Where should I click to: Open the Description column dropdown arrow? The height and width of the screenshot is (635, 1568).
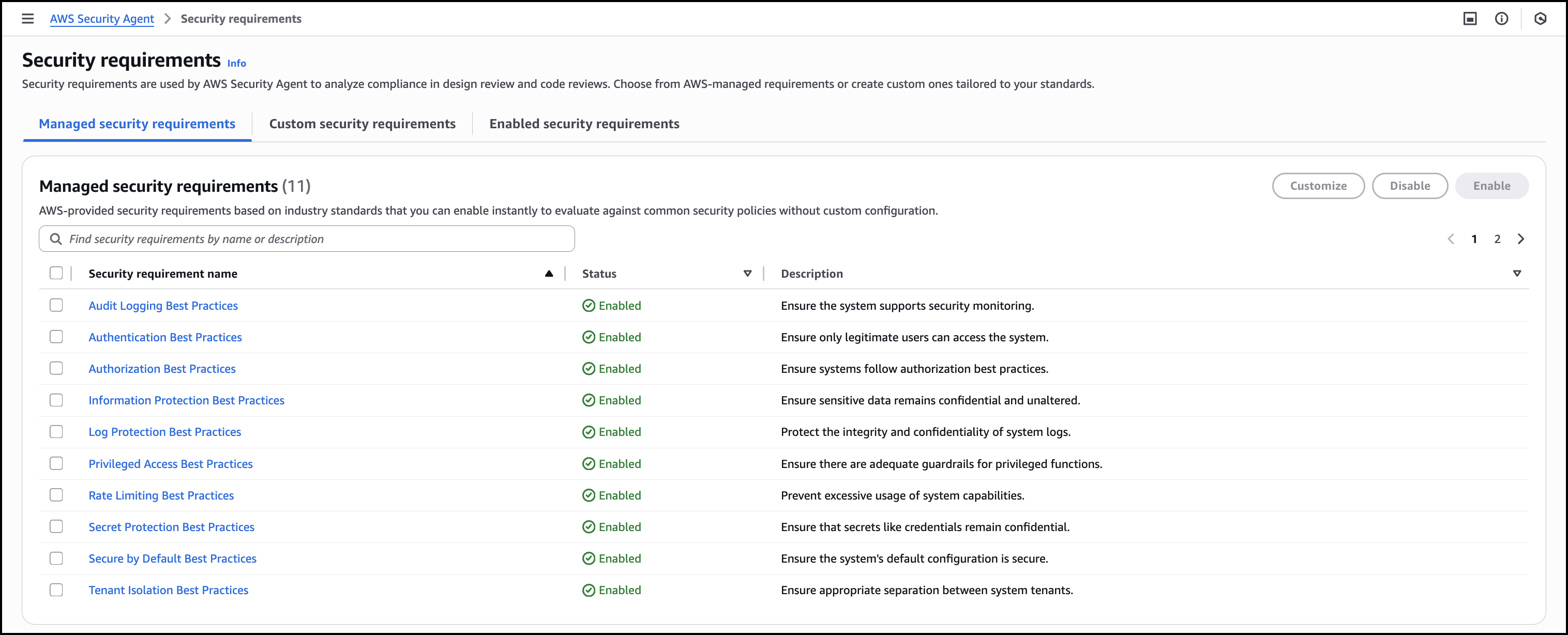point(1516,274)
